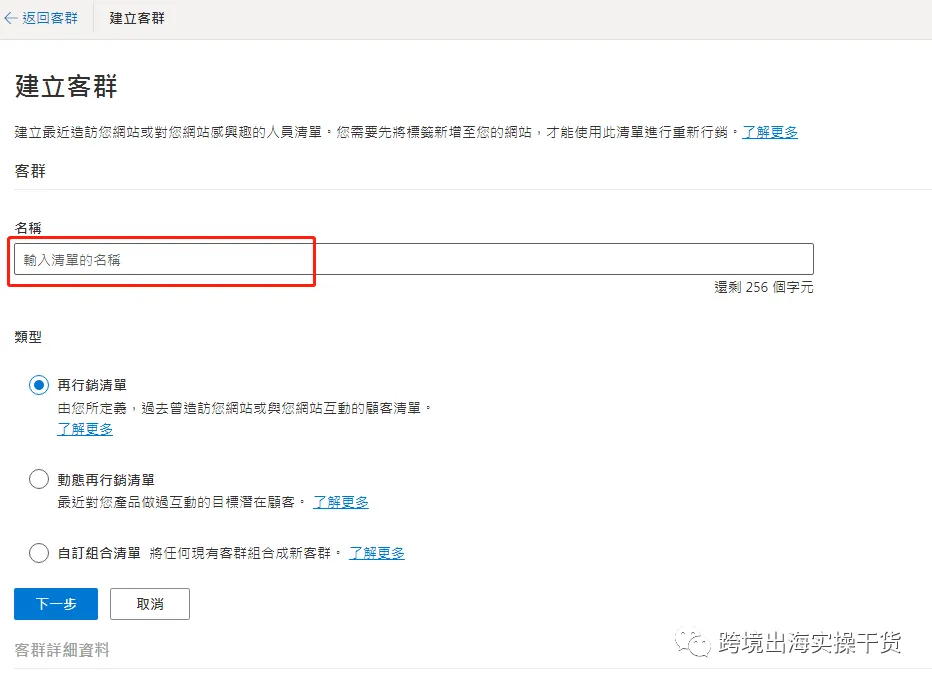Click the large 建立客群 page heading

[66, 86]
